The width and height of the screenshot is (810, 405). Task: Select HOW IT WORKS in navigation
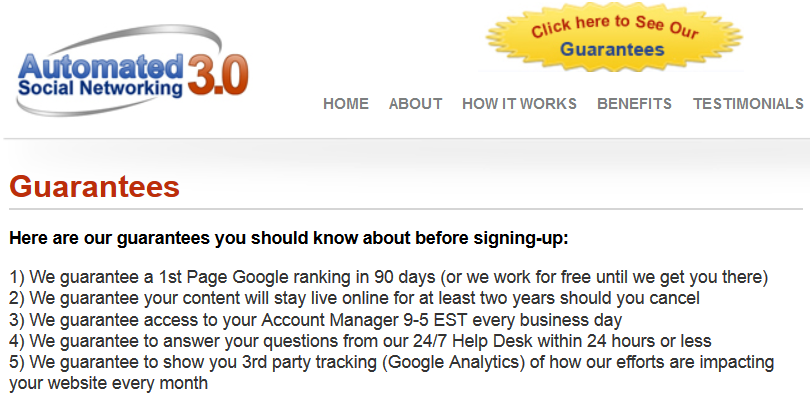[x=519, y=104]
